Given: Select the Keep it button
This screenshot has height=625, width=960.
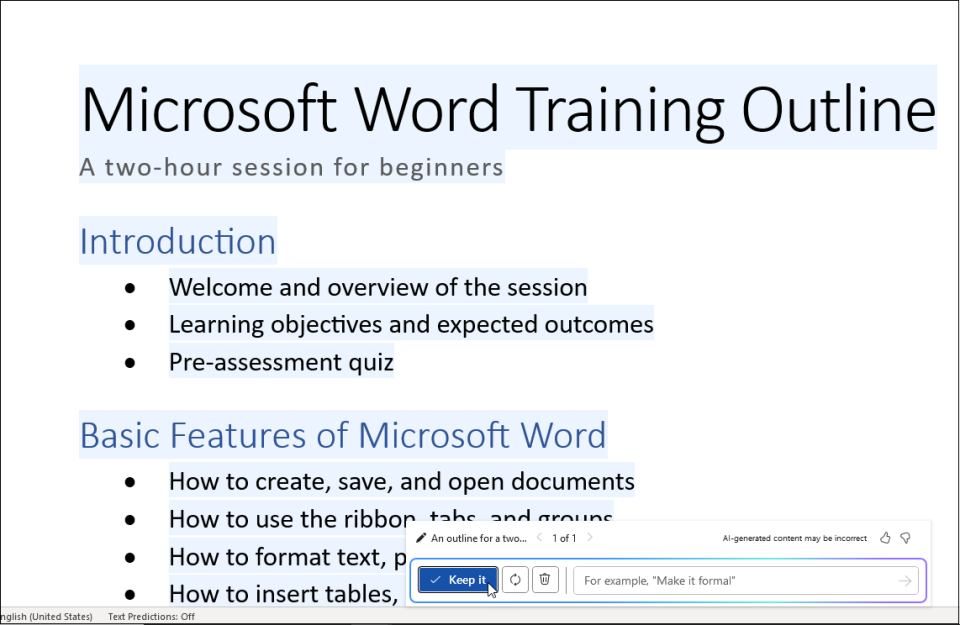Looking at the screenshot, I should pos(457,579).
